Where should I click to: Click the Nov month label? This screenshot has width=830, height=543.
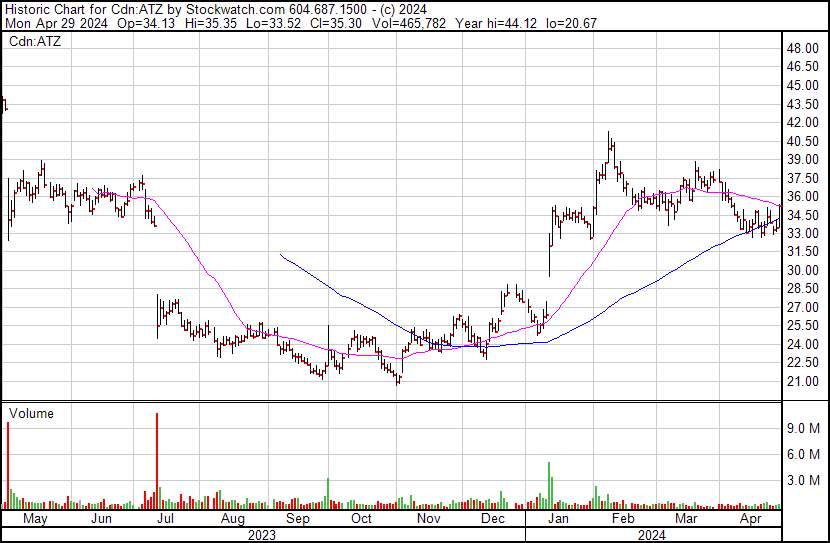click(x=429, y=519)
